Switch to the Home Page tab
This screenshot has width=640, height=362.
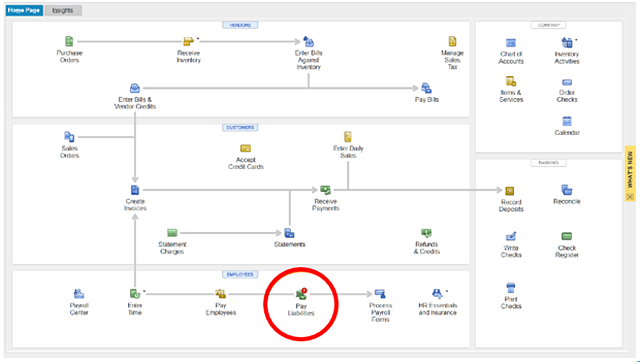point(24,10)
